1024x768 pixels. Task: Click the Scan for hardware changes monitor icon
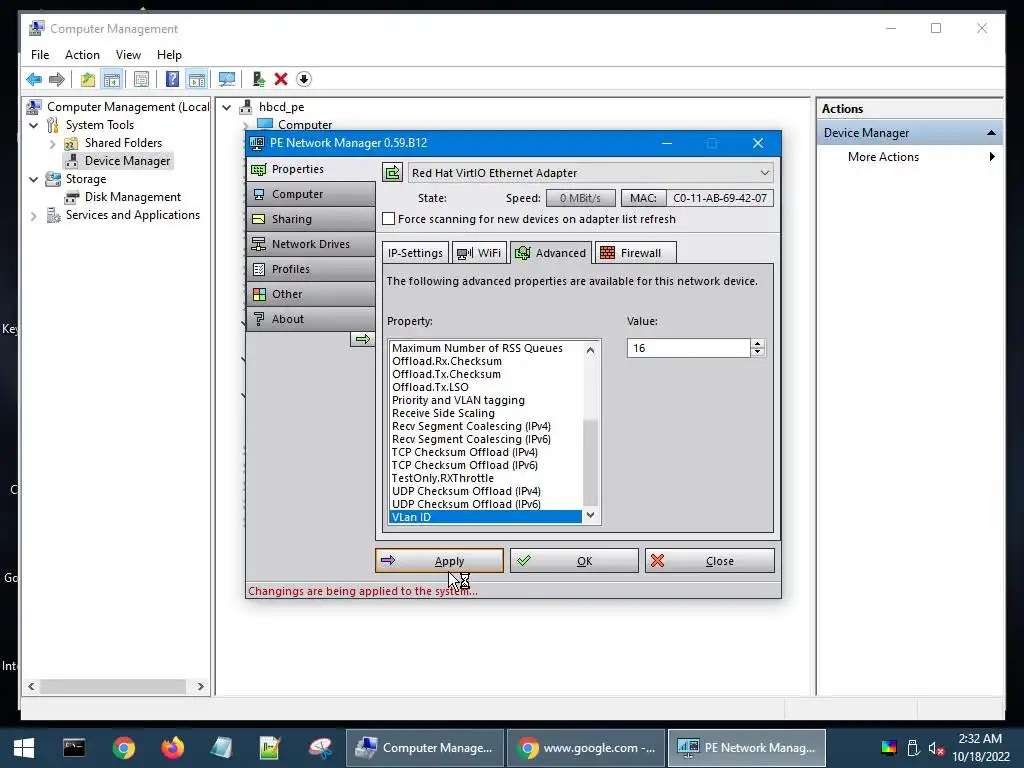coord(227,80)
